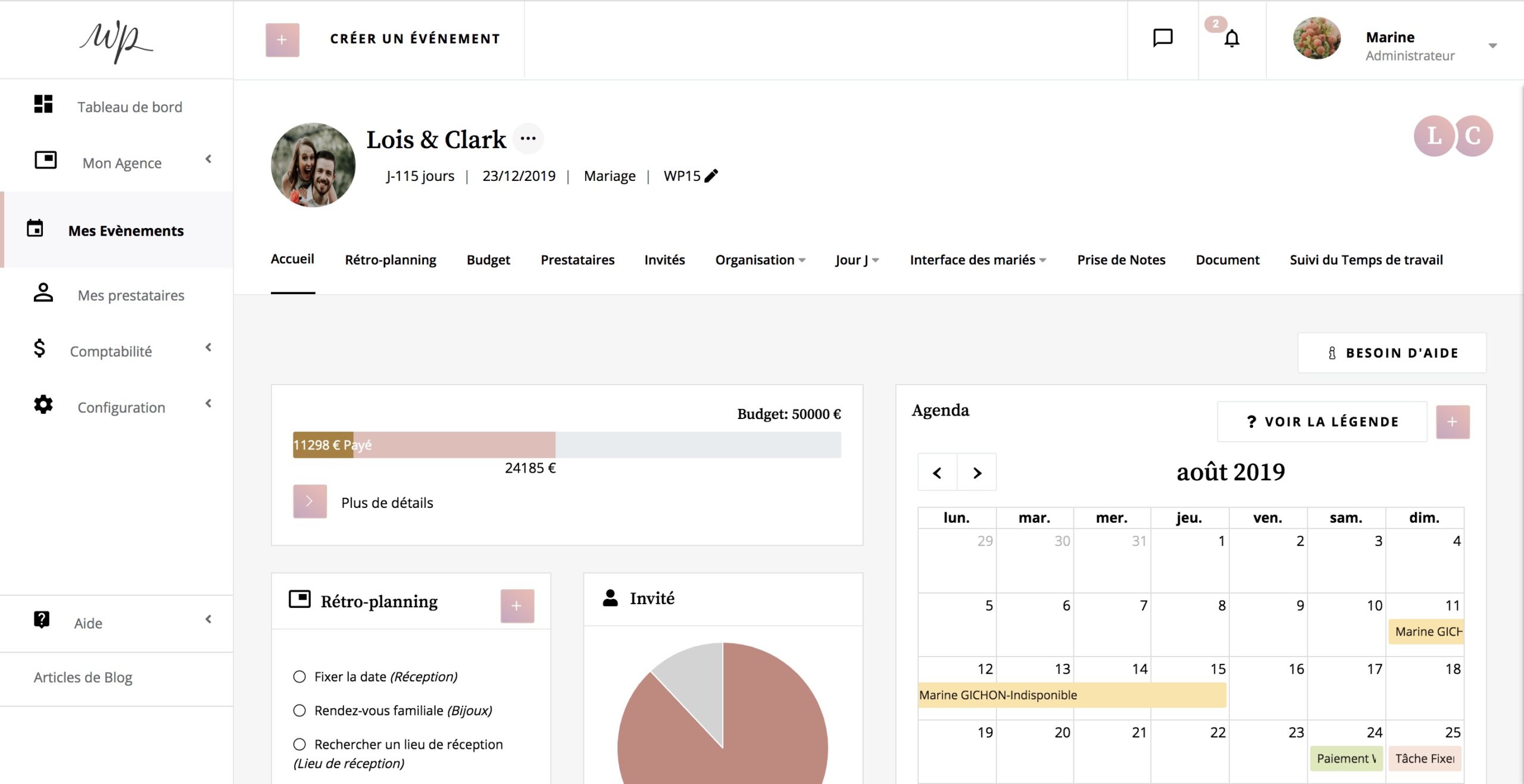This screenshot has height=784, width=1524.
Task: Click the BESOIN D'AIDE button
Action: [1391, 353]
